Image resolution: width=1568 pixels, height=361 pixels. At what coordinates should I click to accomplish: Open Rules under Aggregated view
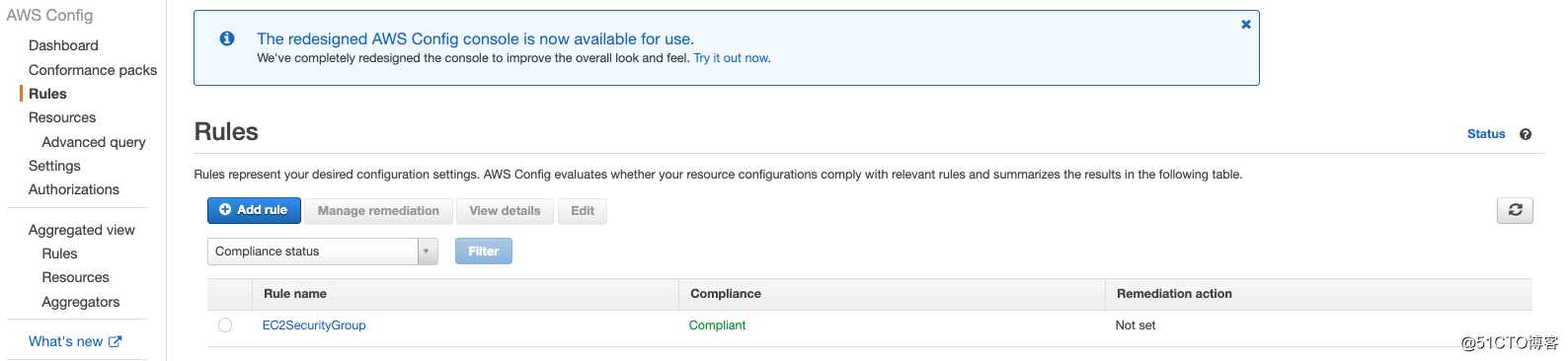pos(59,253)
